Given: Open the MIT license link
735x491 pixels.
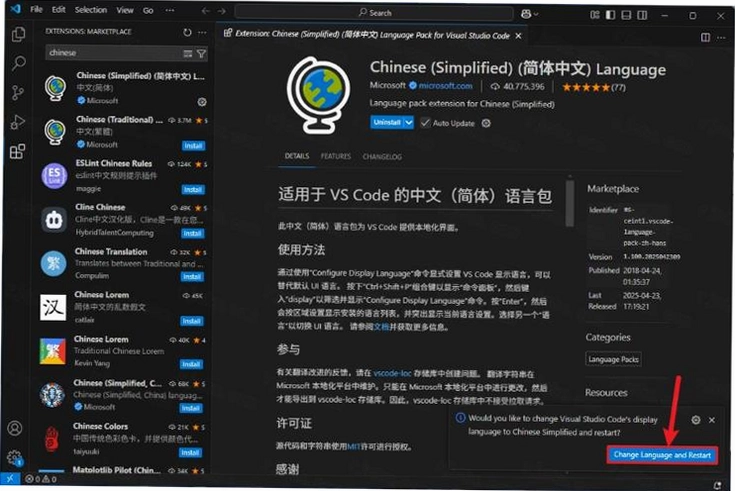Looking at the screenshot, I should pyautogui.click(x=354, y=446).
